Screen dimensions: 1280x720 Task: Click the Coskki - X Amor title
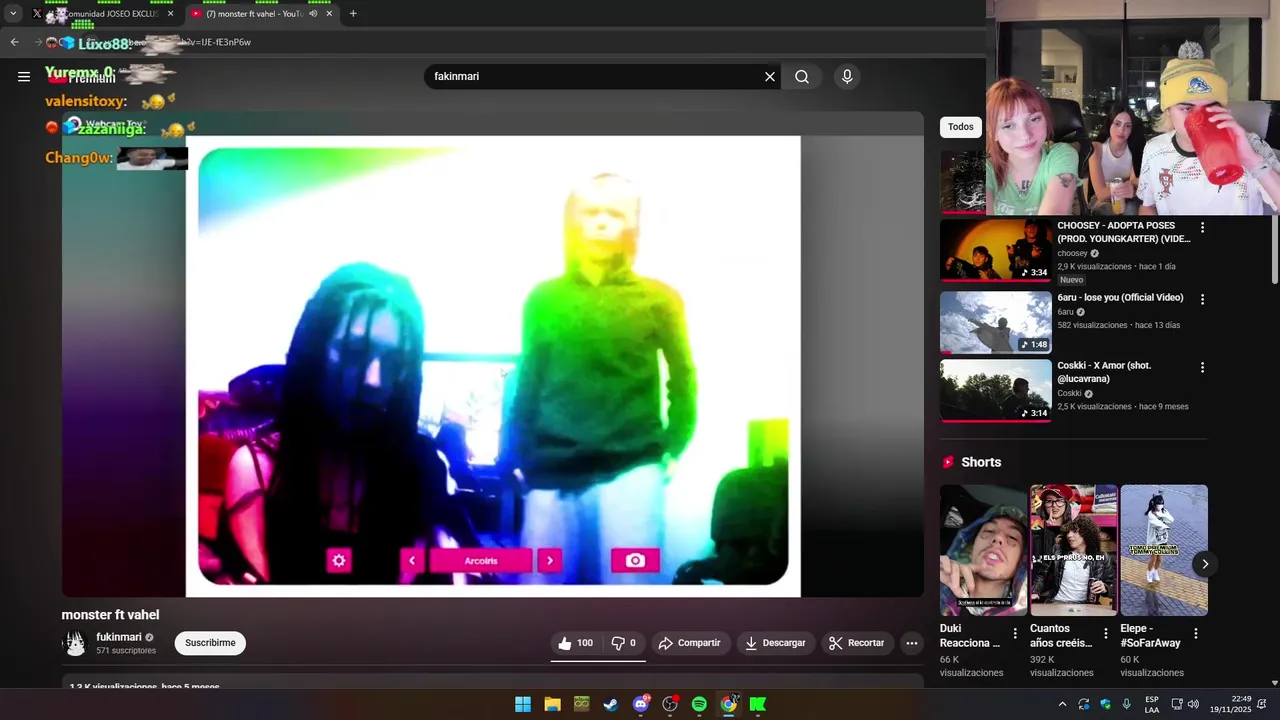point(1104,372)
